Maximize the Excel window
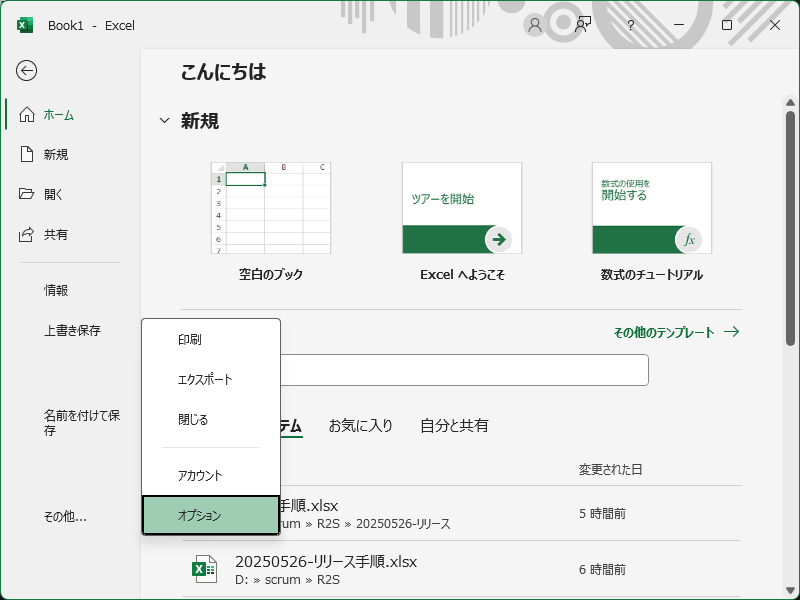Viewport: 800px width, 600px height. coord(727,25)
